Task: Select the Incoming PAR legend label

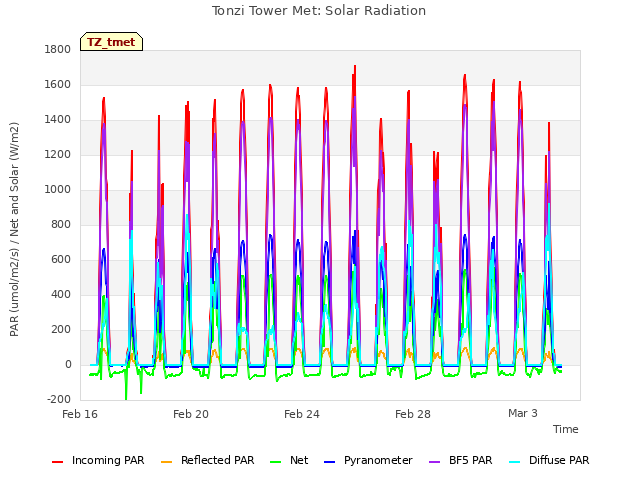Action: pos(108,460)
